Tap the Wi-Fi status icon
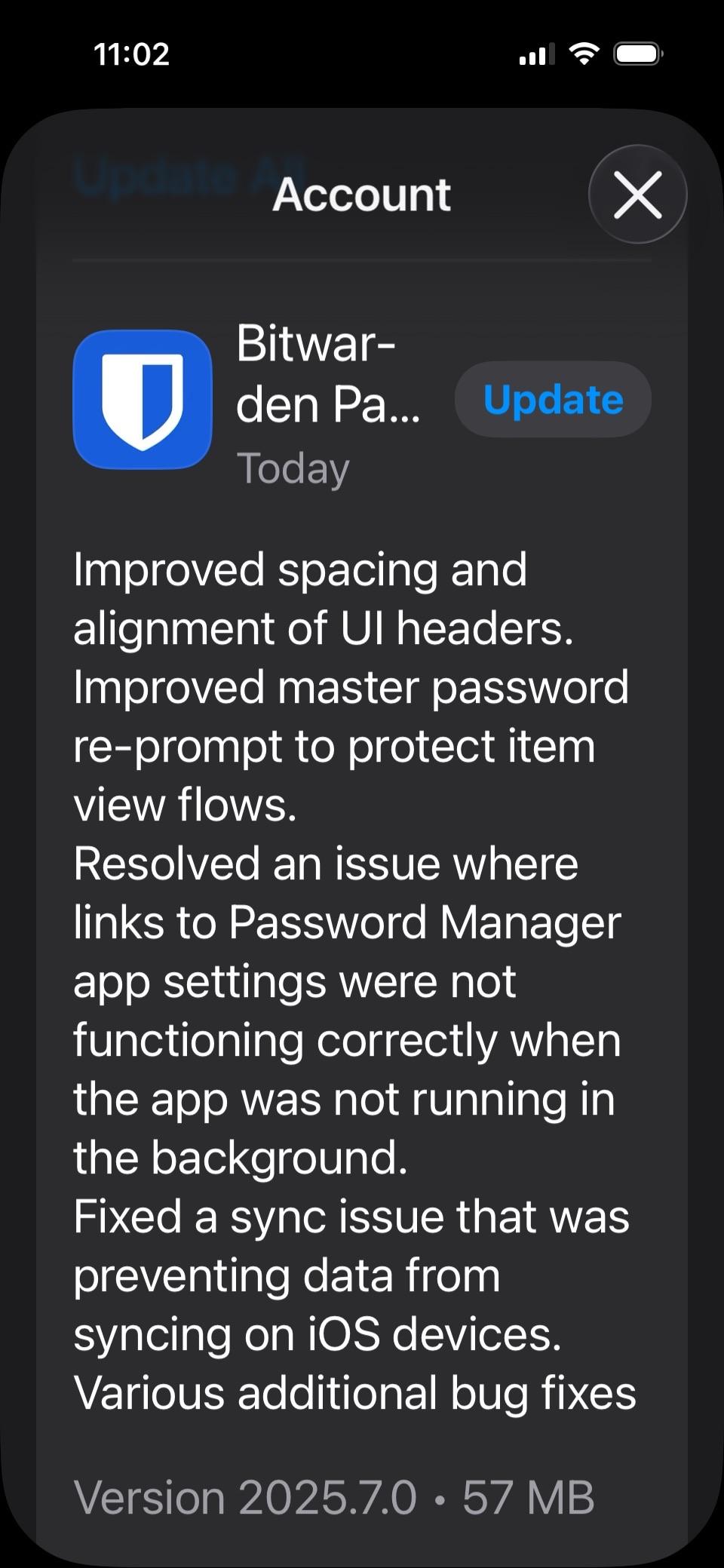The image size is (724, 1568). click(584, 54)
